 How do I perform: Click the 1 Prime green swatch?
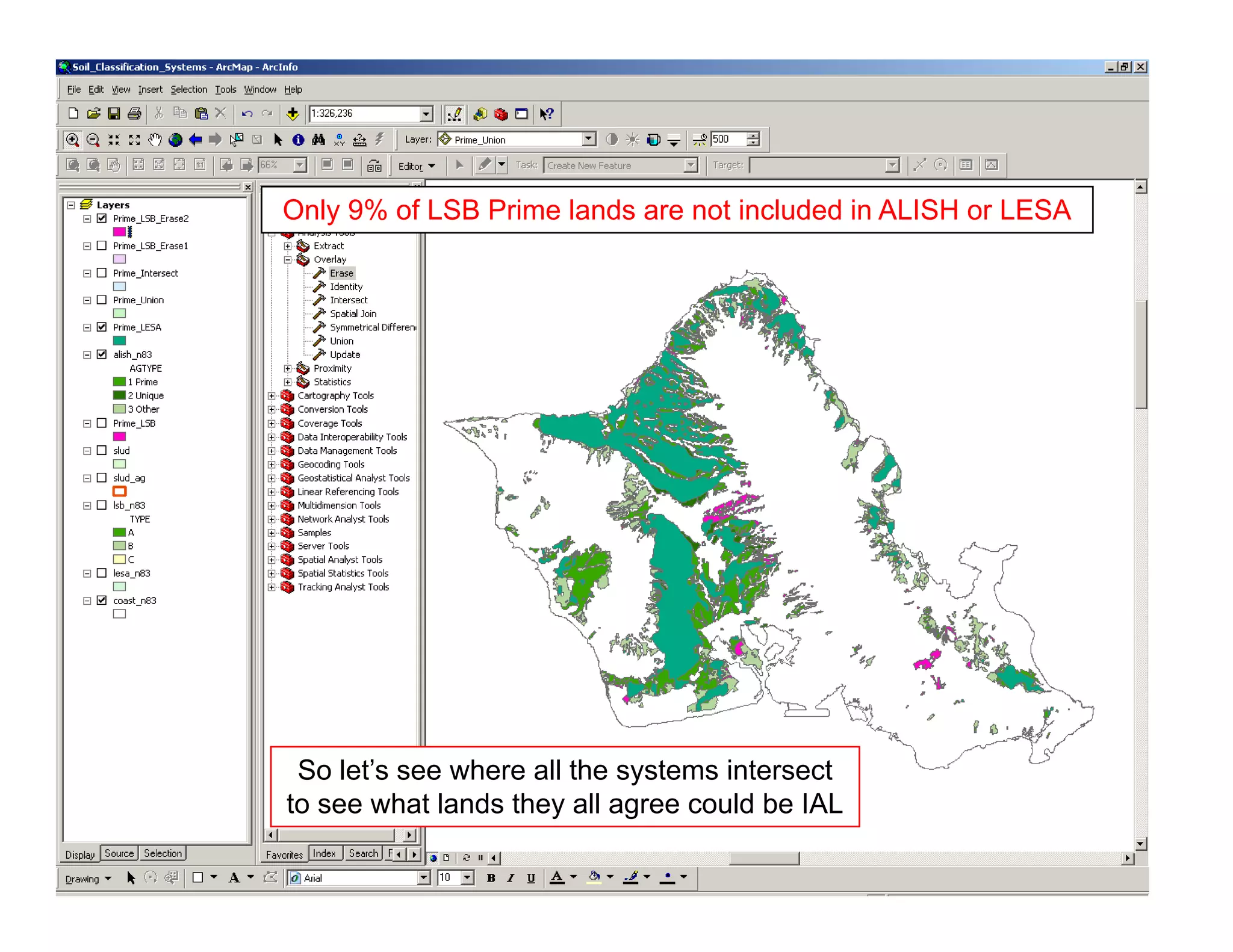click(119, 382)
